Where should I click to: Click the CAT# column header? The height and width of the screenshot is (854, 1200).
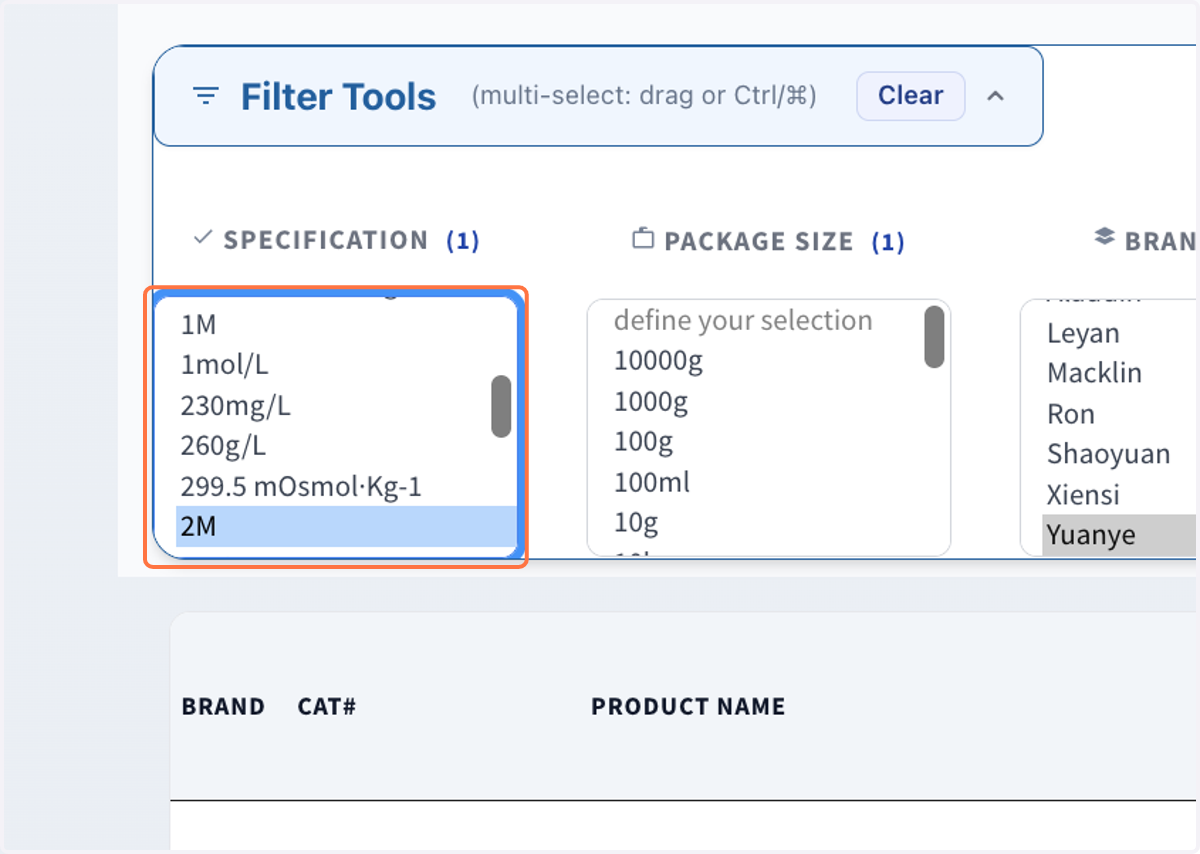pyautogui.click(x=327, y=707)
